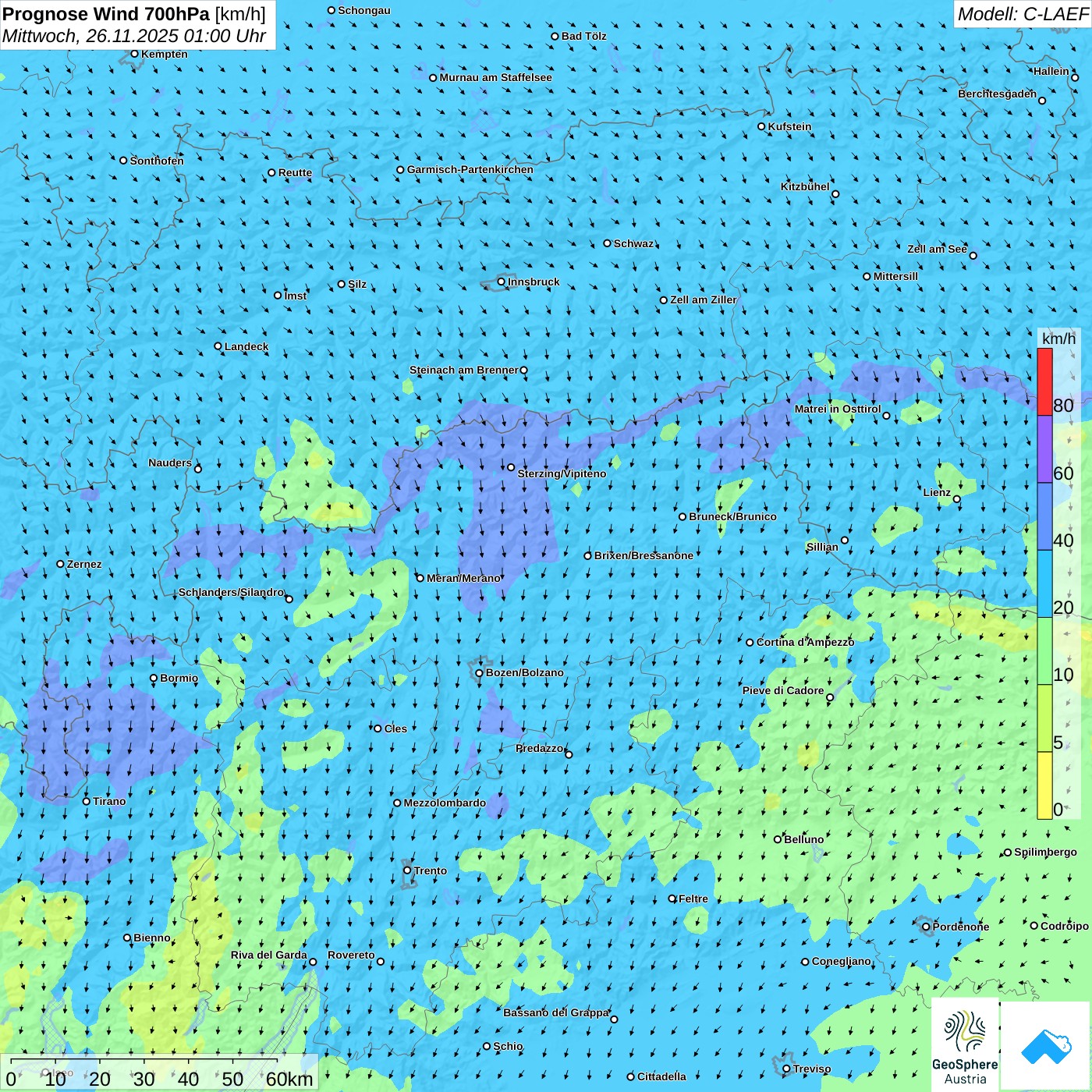Click the 'Lienz' map label

(x=937, y=492)
